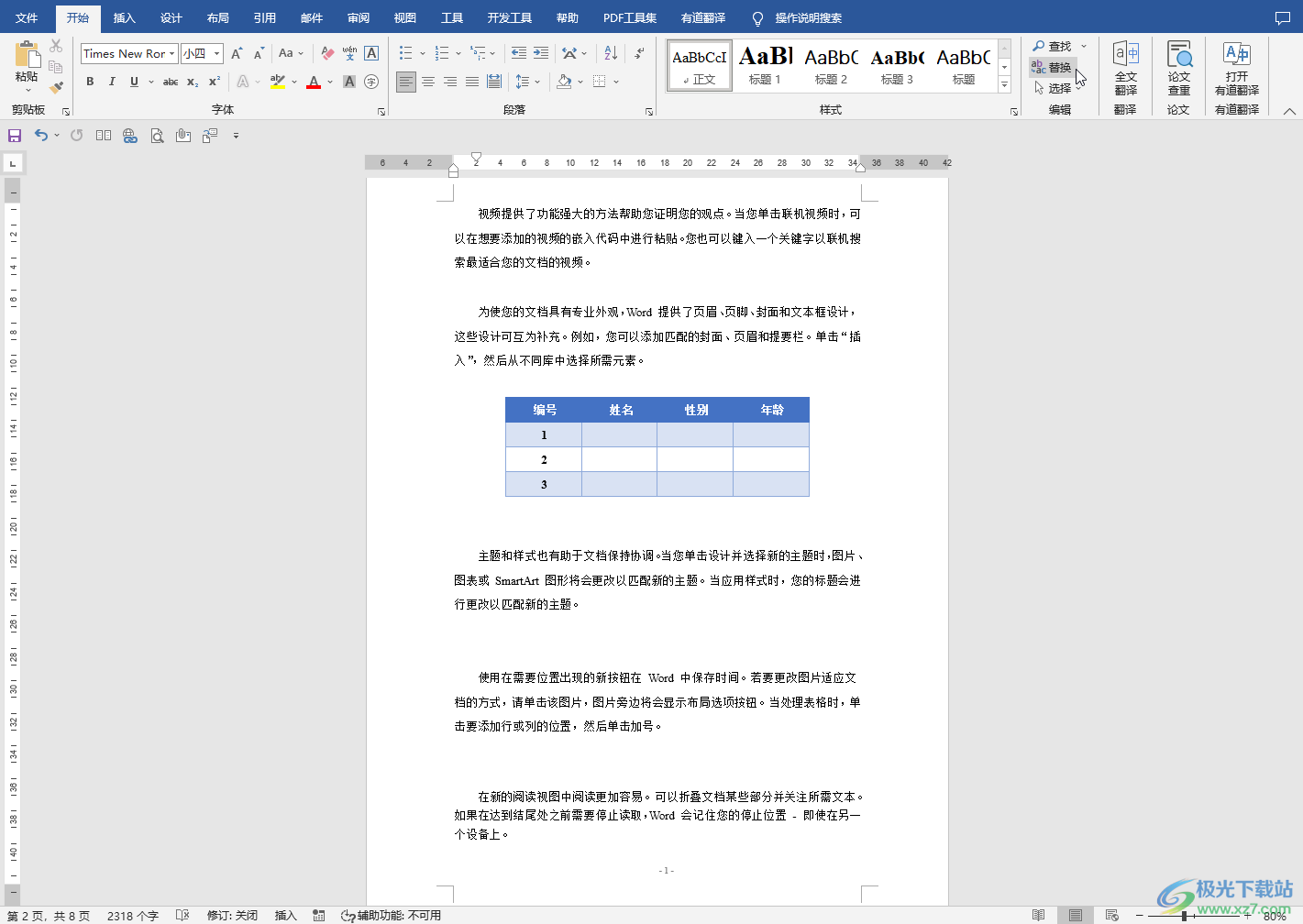The width and height of the screenshot is (1303, 924).
Task: Switch to the Review (审阅) tab
Action: click(359, 17)
